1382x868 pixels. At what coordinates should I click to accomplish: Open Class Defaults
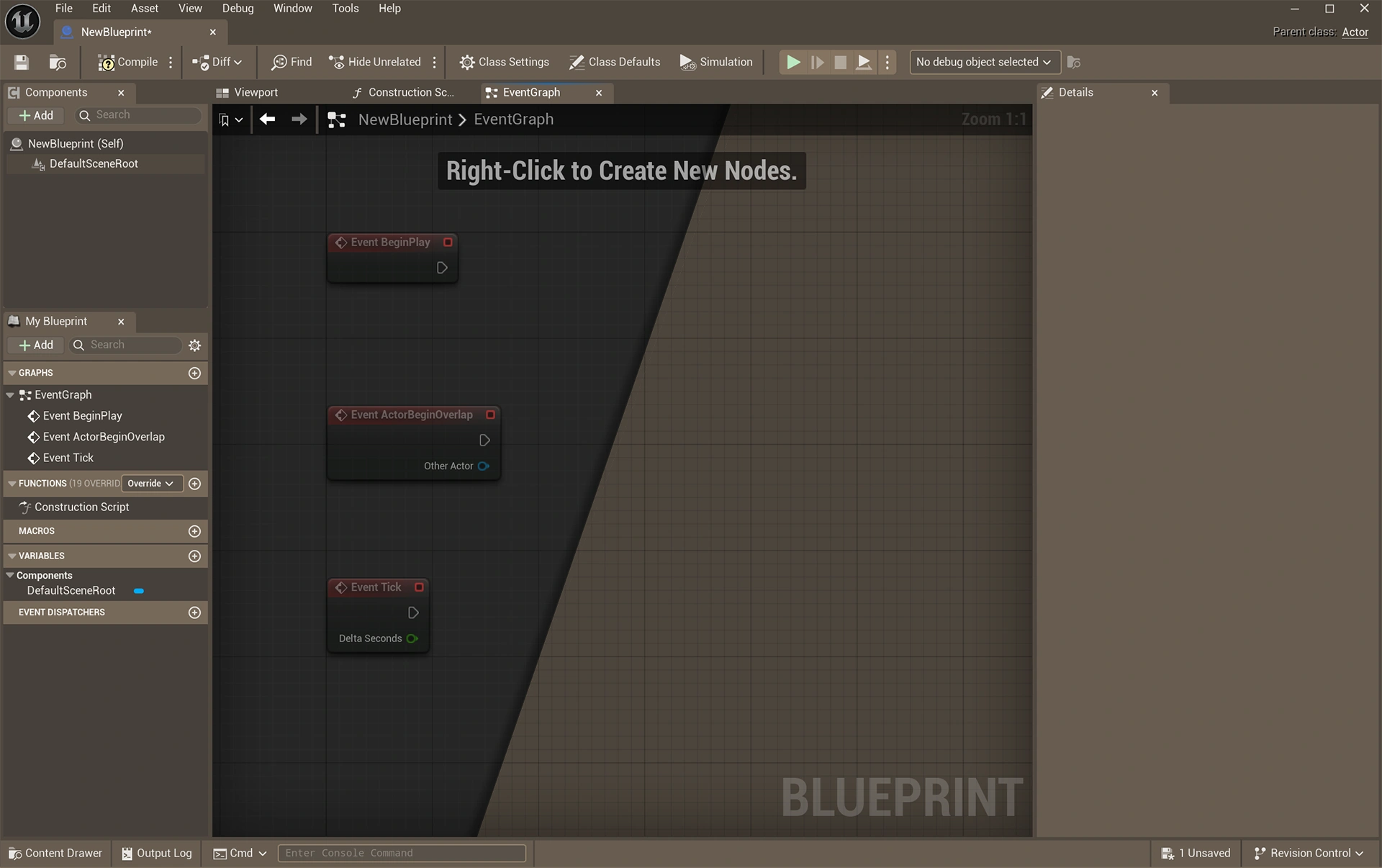pyautogui.click(x=615, y=63)
